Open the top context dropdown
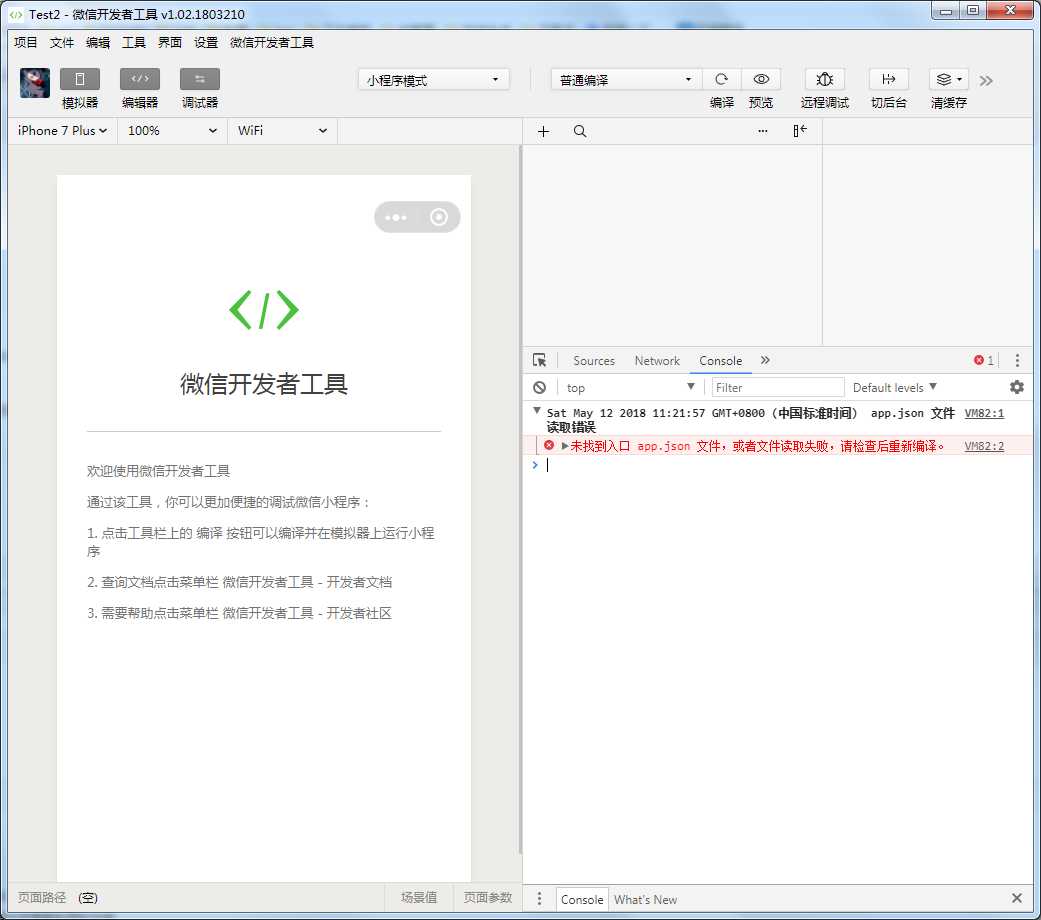 [x=629, y=388]
